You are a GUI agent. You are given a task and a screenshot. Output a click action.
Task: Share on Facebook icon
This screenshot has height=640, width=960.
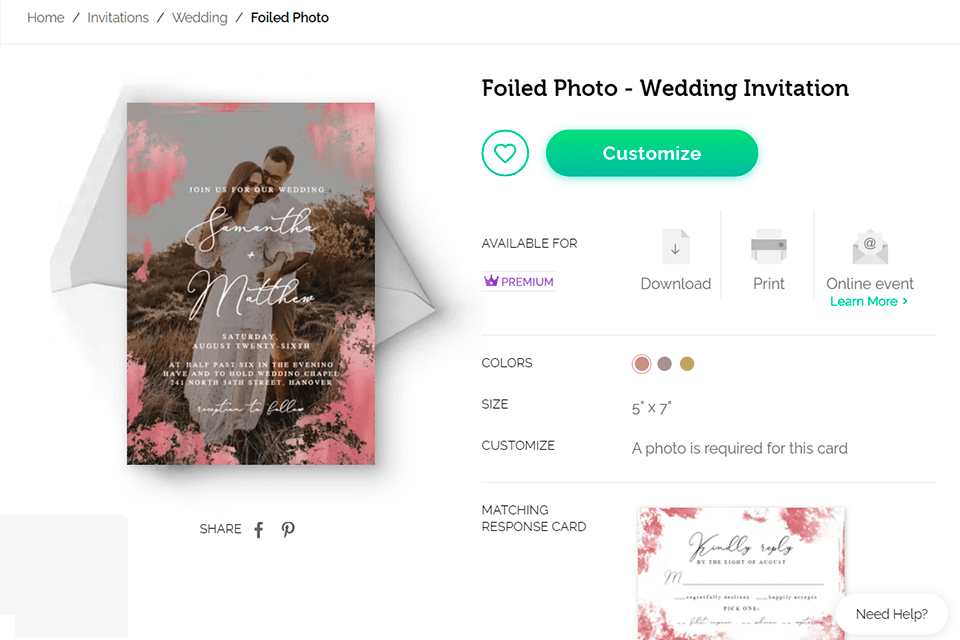tap(259, 529)
